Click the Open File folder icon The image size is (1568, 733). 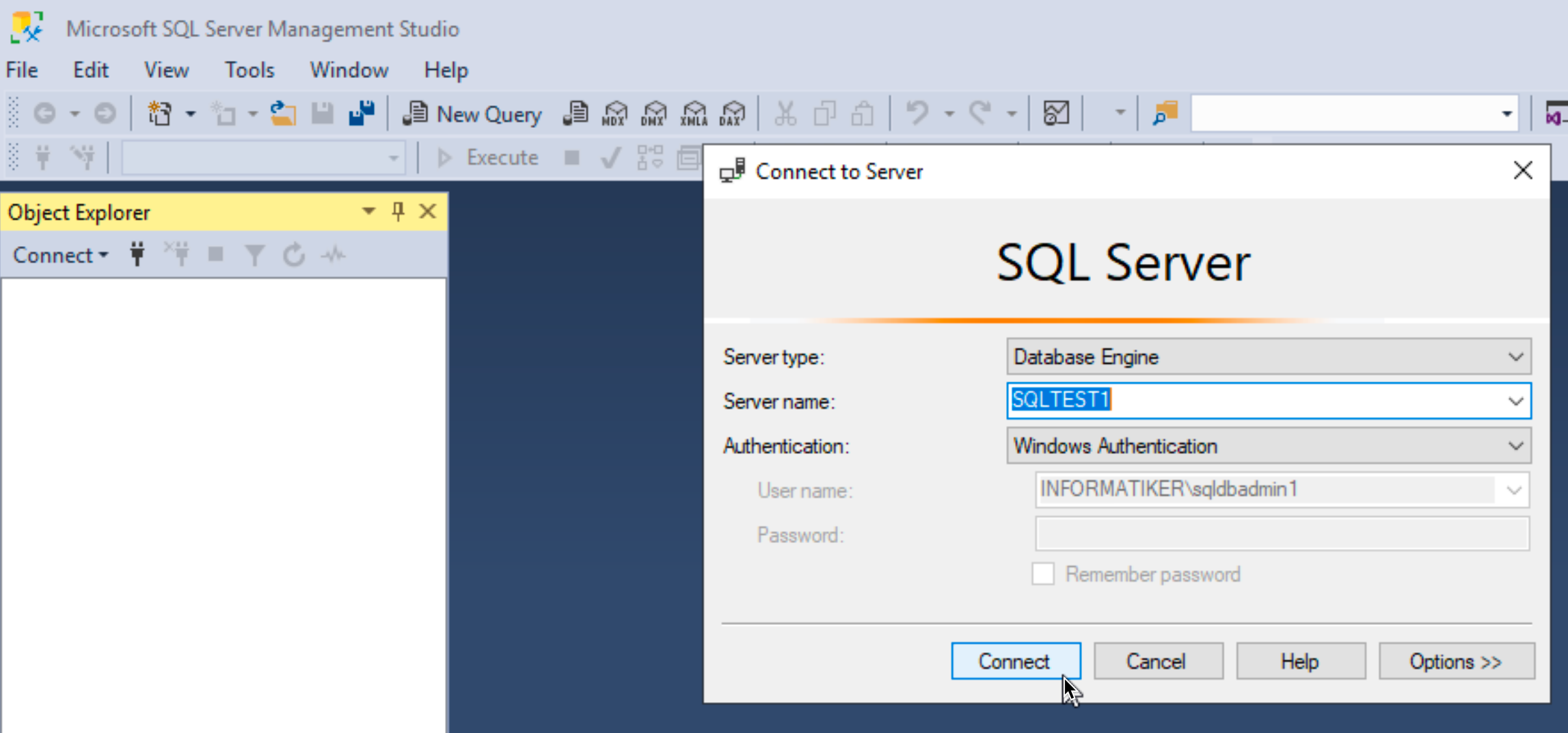coord(282,114)
